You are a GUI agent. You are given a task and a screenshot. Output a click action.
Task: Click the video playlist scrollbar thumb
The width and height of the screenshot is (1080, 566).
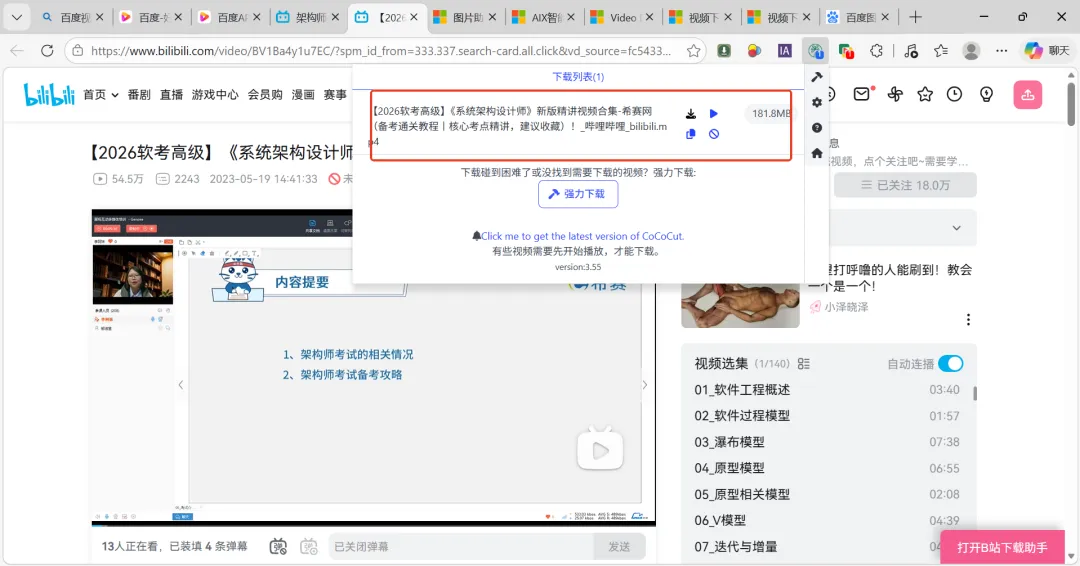[975, 393]
